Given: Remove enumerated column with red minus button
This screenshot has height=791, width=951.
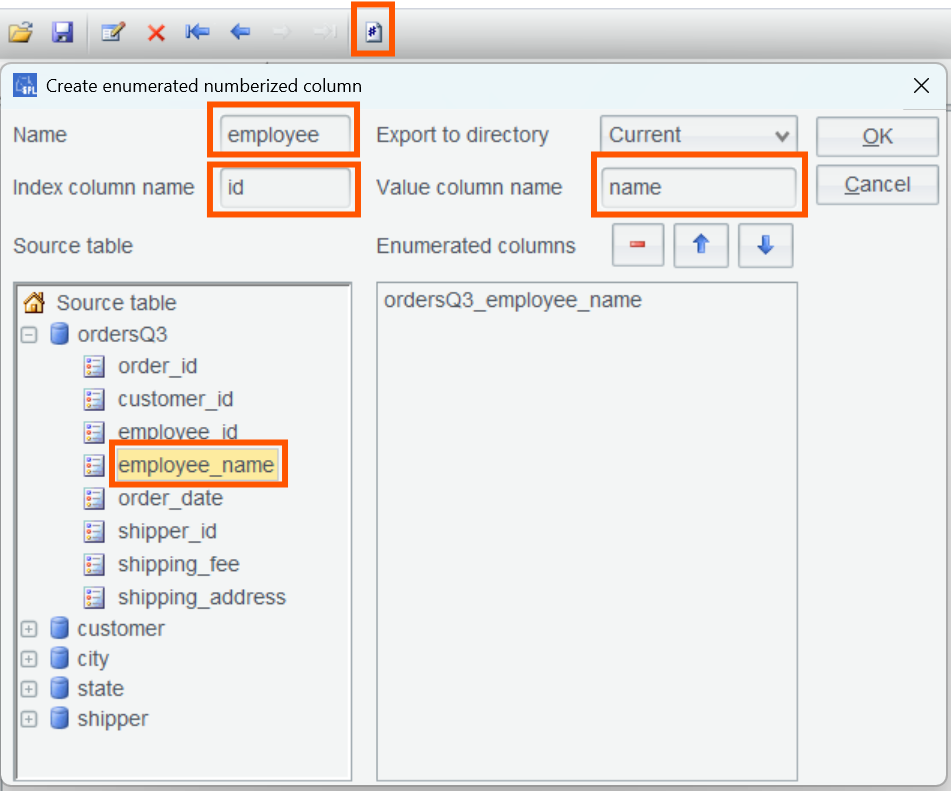Looking at the screenshot, I should pos(637,245).
